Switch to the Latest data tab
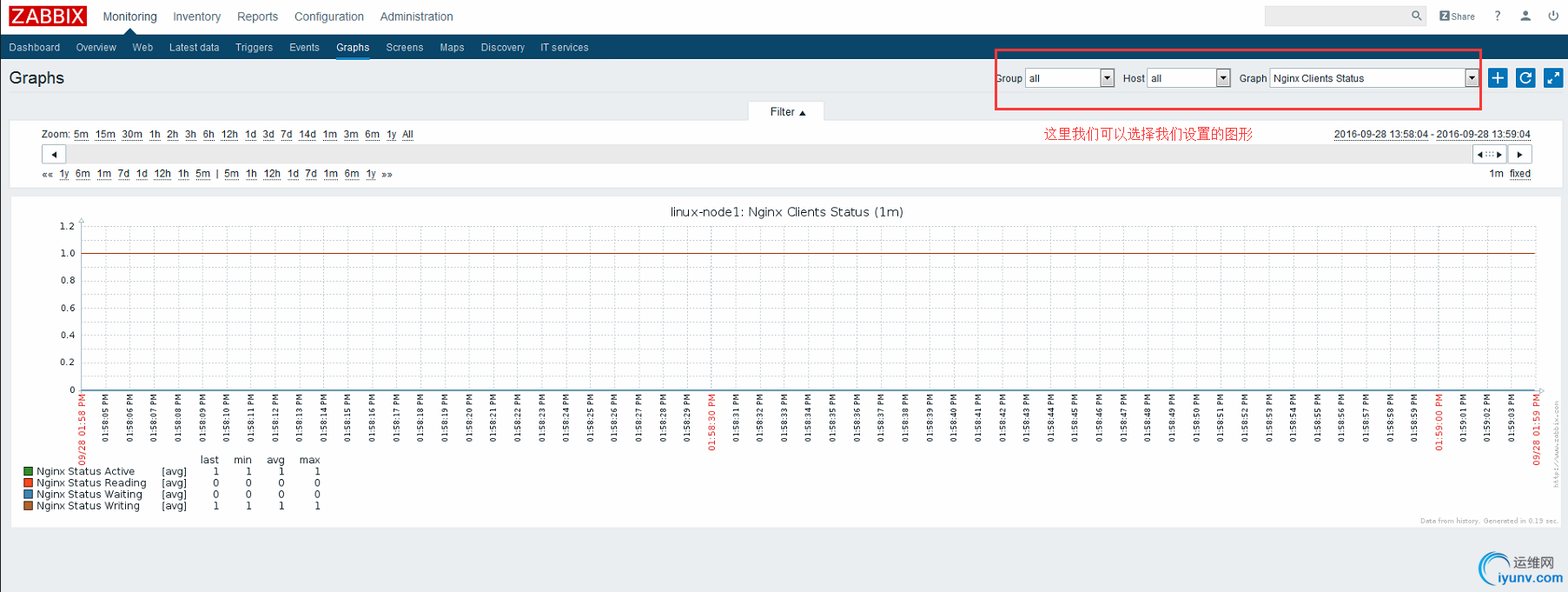Viewport: 1568px width, 592px height. pyautogui.click(x=194, y=48)
